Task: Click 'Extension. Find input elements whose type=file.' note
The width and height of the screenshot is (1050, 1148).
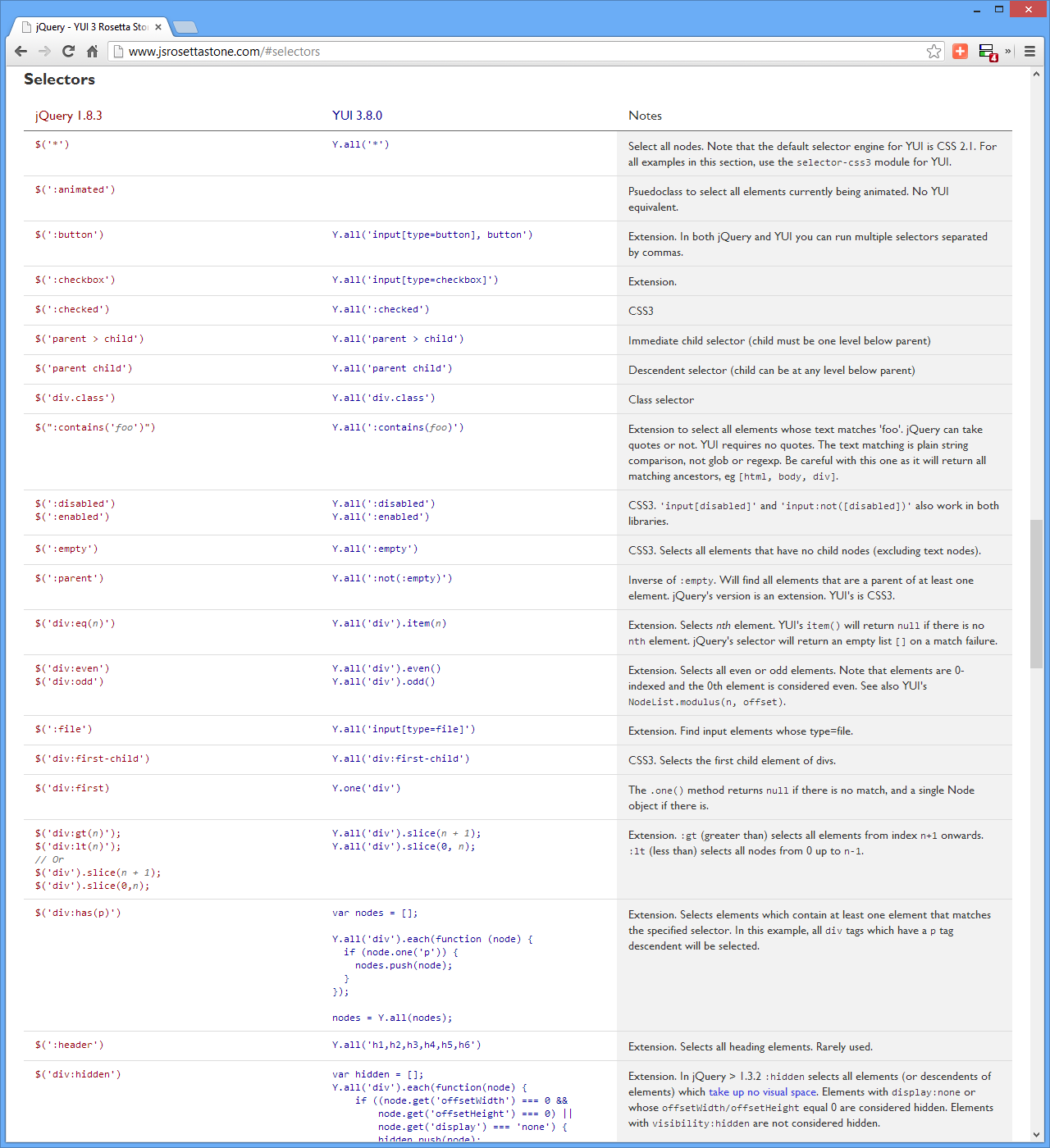Action: (x=741, y=731)
